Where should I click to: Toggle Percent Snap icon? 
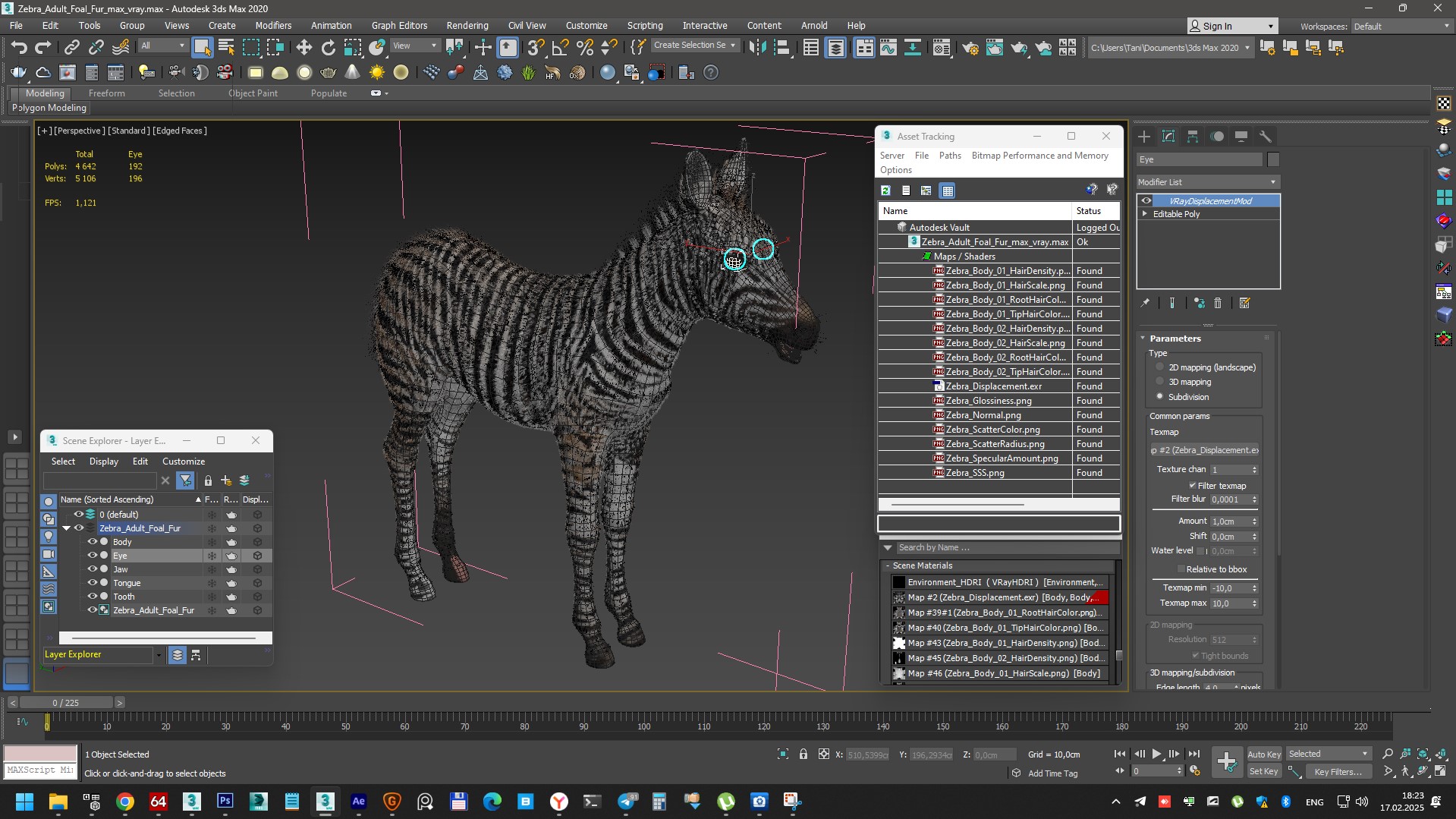click(584, 47)
